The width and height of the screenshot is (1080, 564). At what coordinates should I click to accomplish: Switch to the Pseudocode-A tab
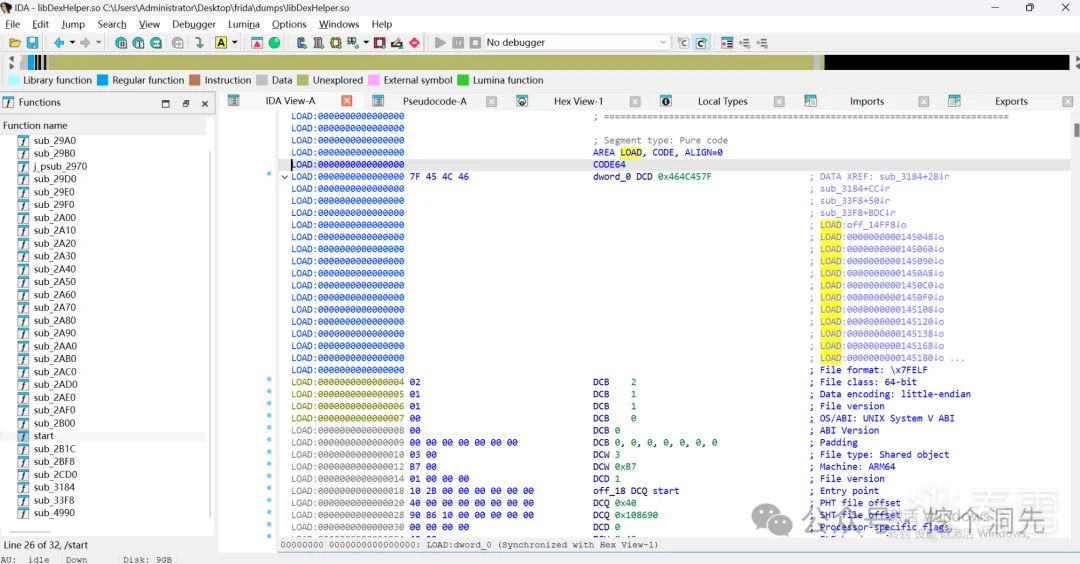coord(435,101)
